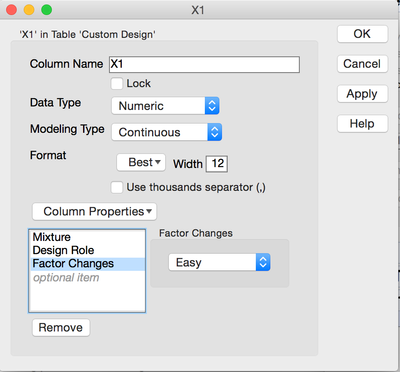Expand the Column Properties menu
Viewport: 400px width, 372px height.
pyautogui.click(x=94, y=212)
